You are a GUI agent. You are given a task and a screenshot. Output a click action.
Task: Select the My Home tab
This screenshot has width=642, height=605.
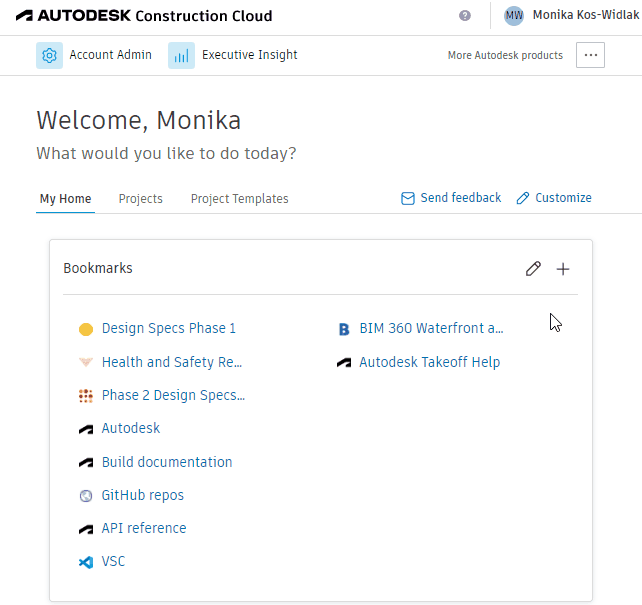(65, 199)
